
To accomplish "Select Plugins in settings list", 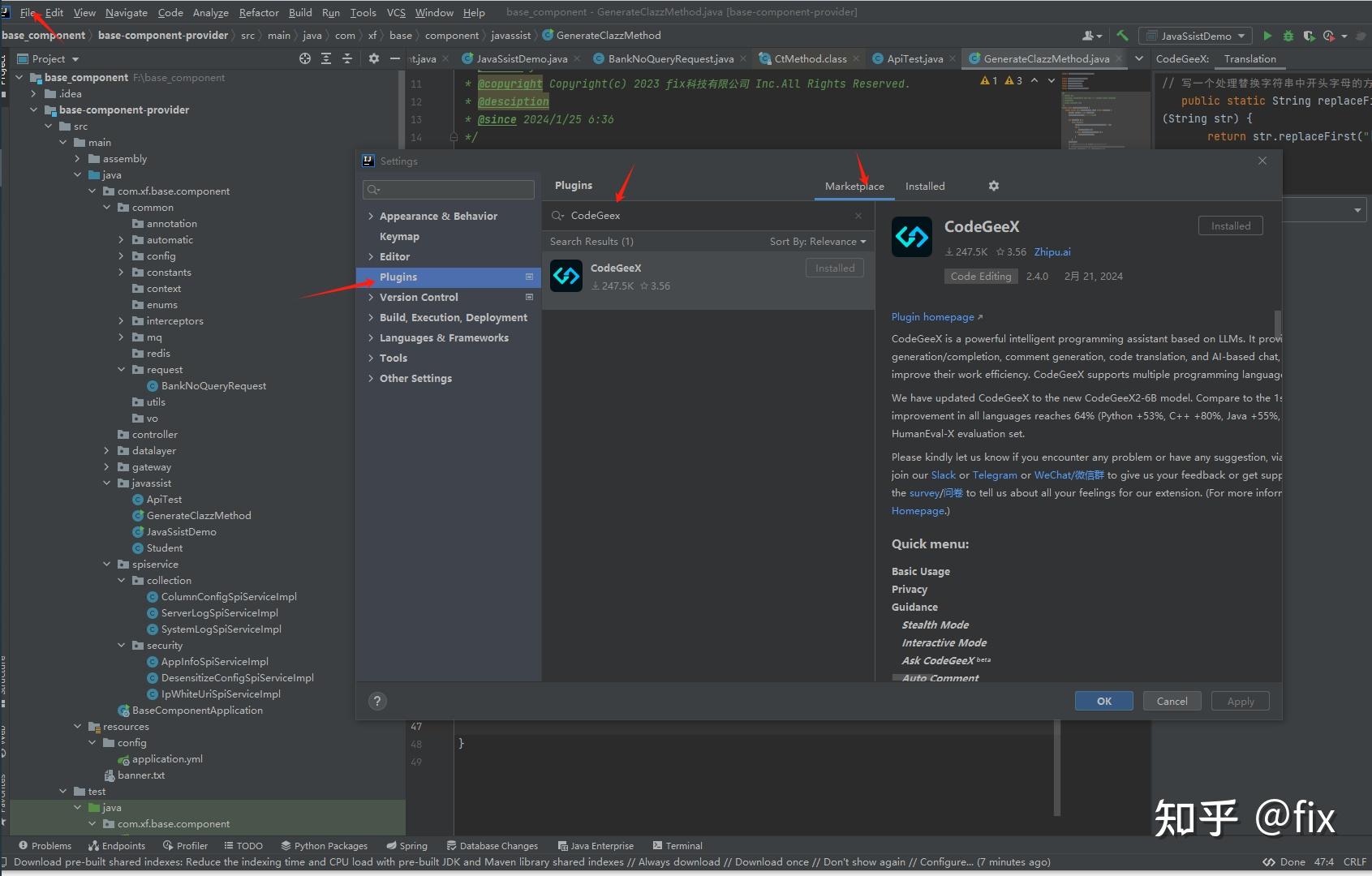I will [449, 277].
